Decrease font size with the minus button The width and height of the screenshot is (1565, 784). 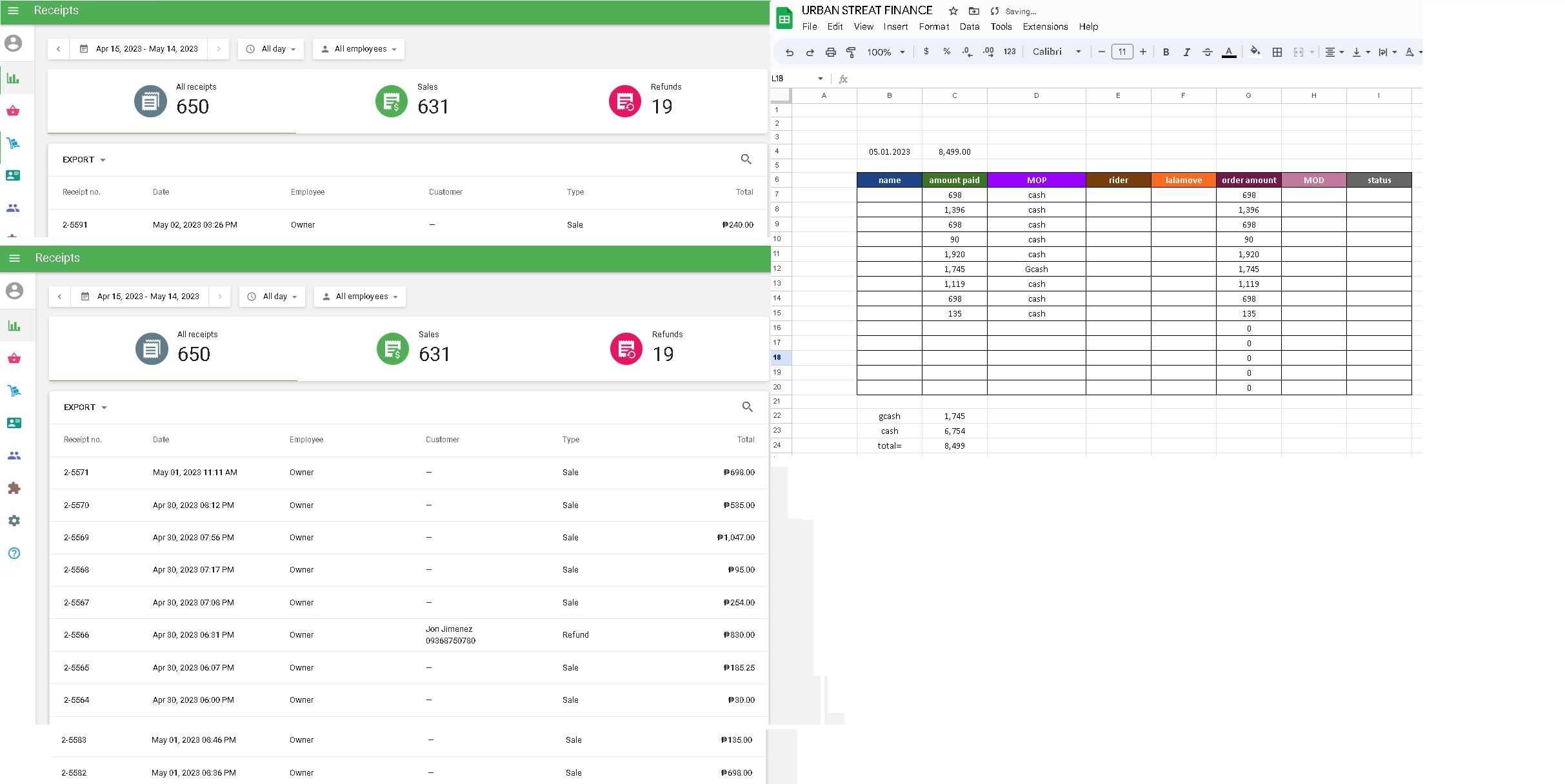(1102, 52)
